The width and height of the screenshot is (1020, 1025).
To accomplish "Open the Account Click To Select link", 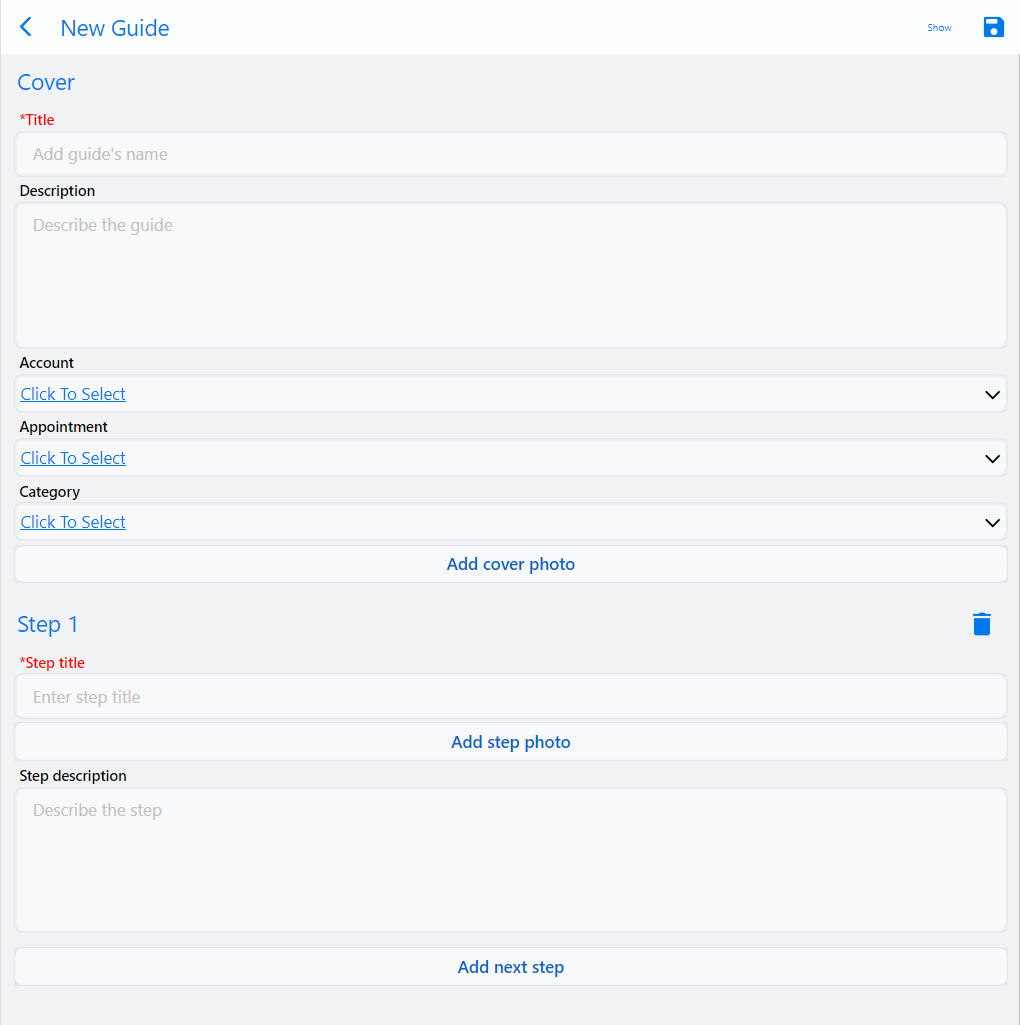I will [x=73, y=394].
